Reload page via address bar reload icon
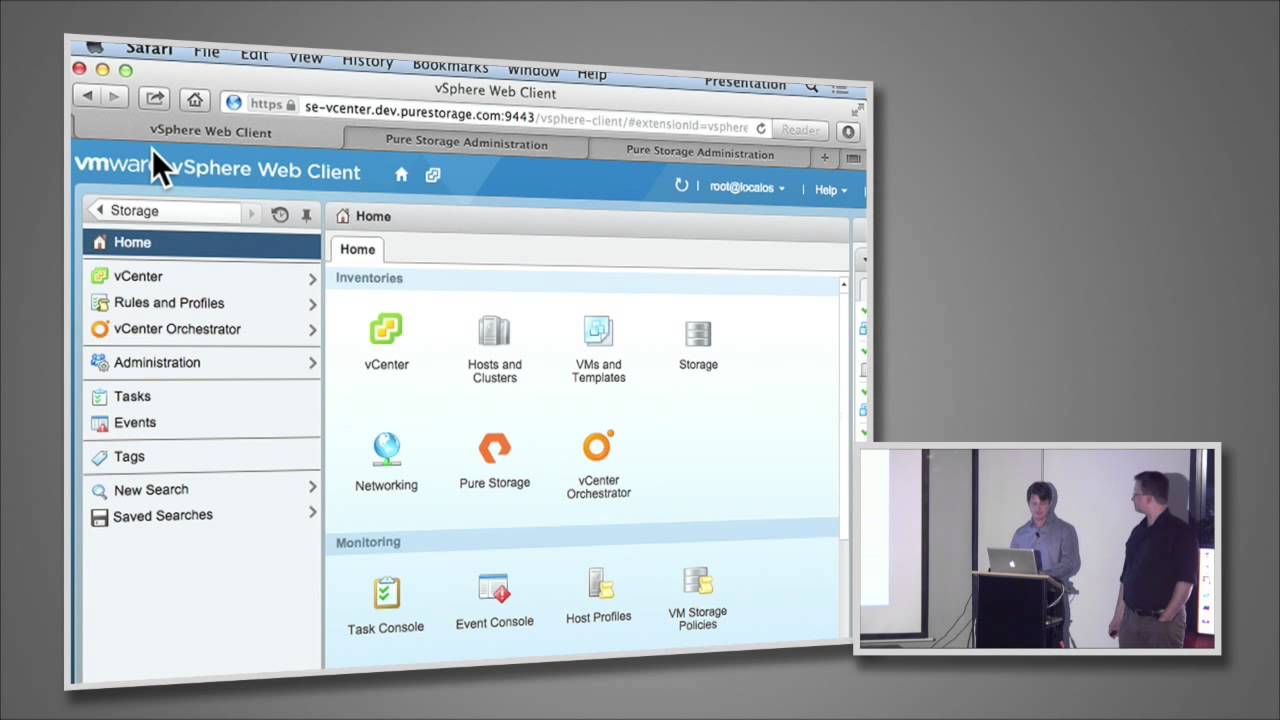This screenshot has width=1280, height=720. pyautogui.click(x=761, y=128)
